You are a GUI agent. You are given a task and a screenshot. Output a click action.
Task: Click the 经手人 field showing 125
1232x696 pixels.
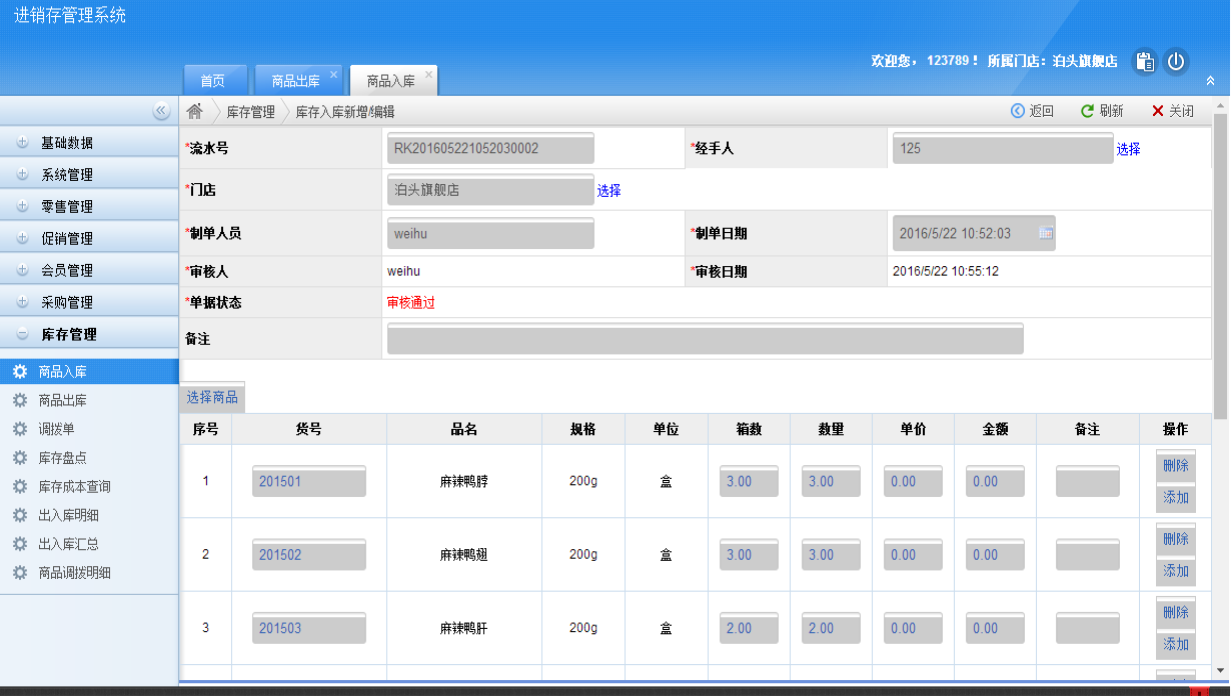coord(1003,148)
